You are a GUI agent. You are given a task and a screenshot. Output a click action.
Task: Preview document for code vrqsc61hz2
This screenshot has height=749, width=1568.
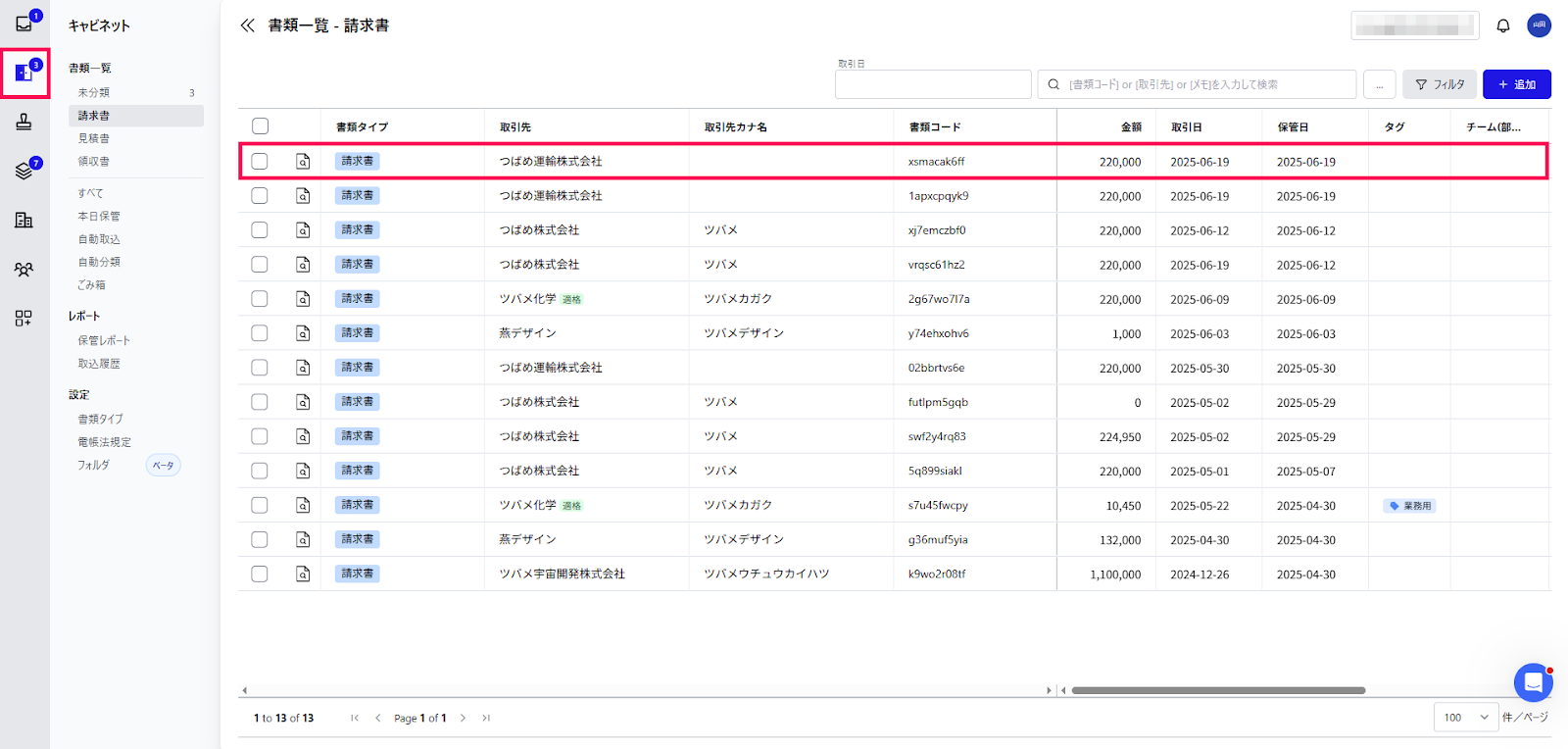303,265
